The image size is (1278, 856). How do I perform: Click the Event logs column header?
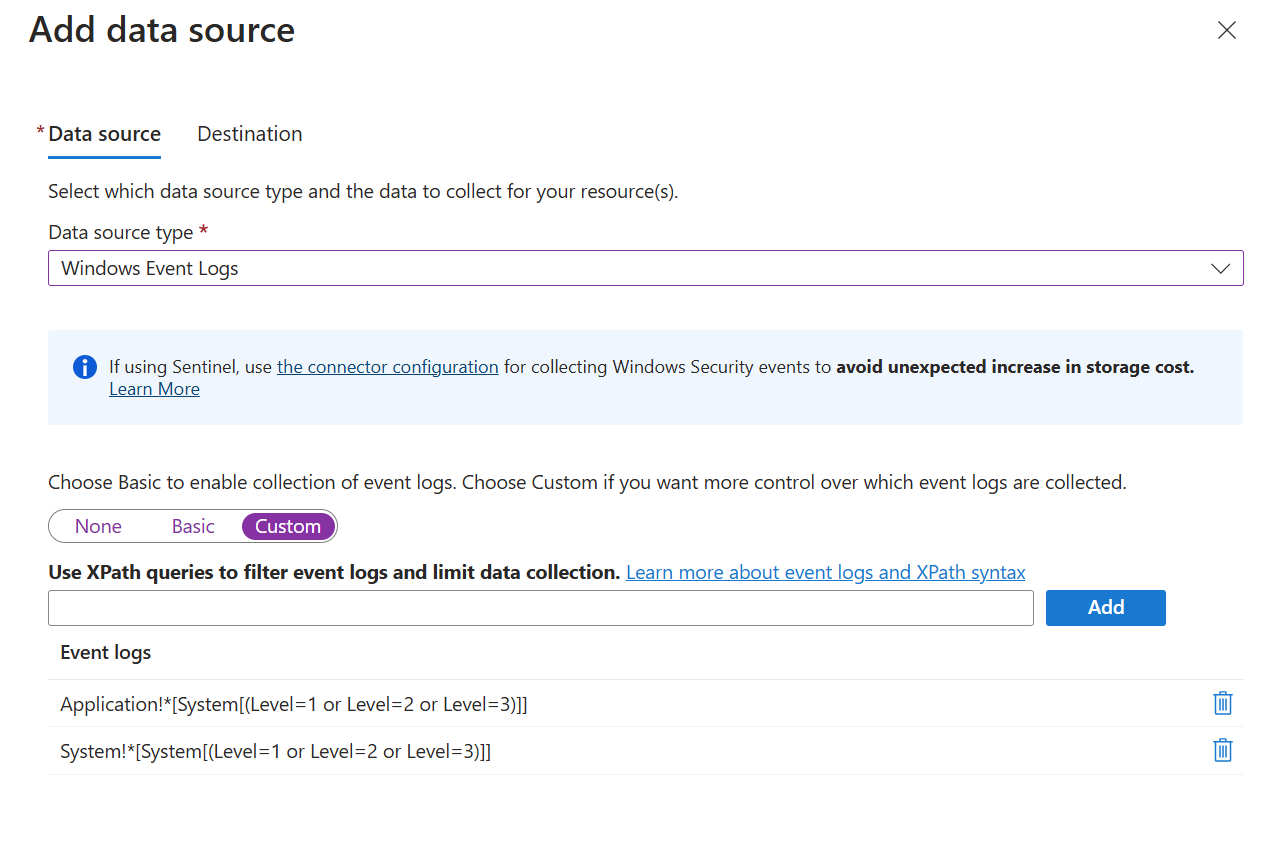coord(106,653)
